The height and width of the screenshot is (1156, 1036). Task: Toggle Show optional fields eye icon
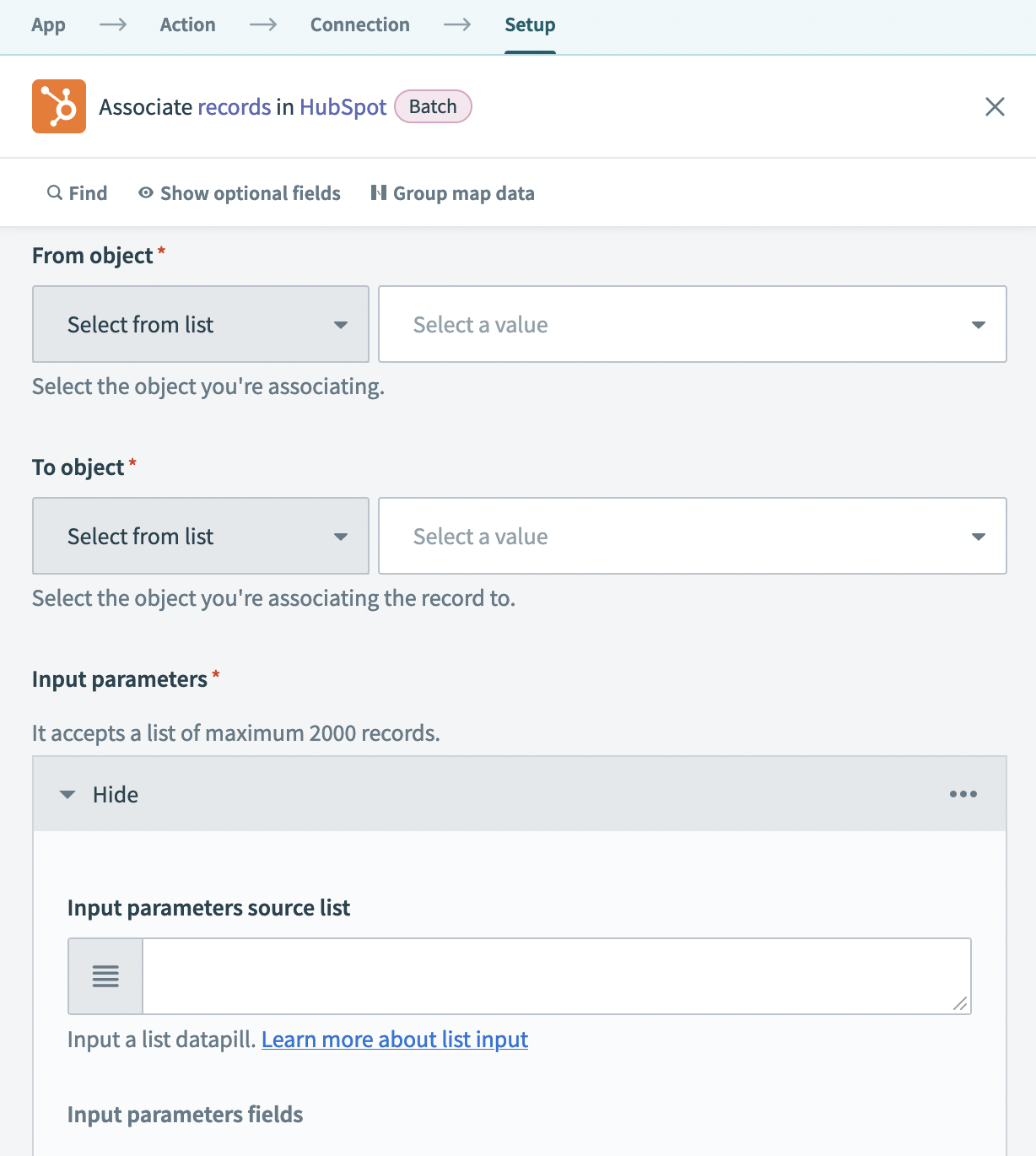pyautogui.click(x=146, y=193)
